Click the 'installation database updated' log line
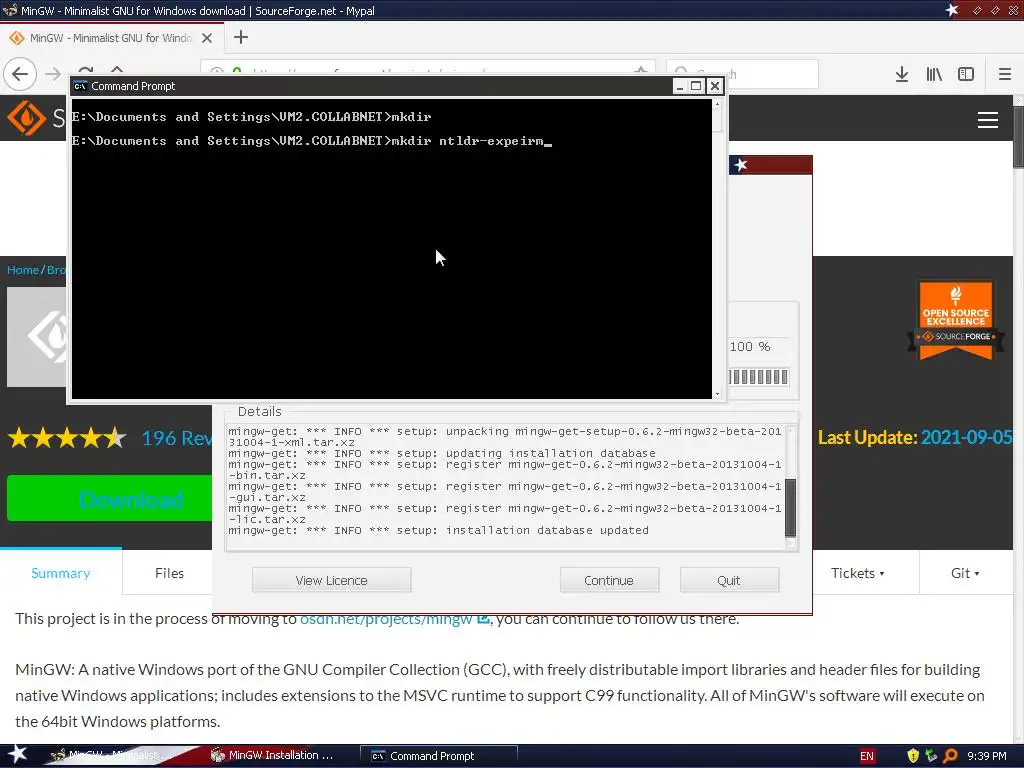Image resolution: width=1024 pixels, height=768 pixels. click(439, 530)
